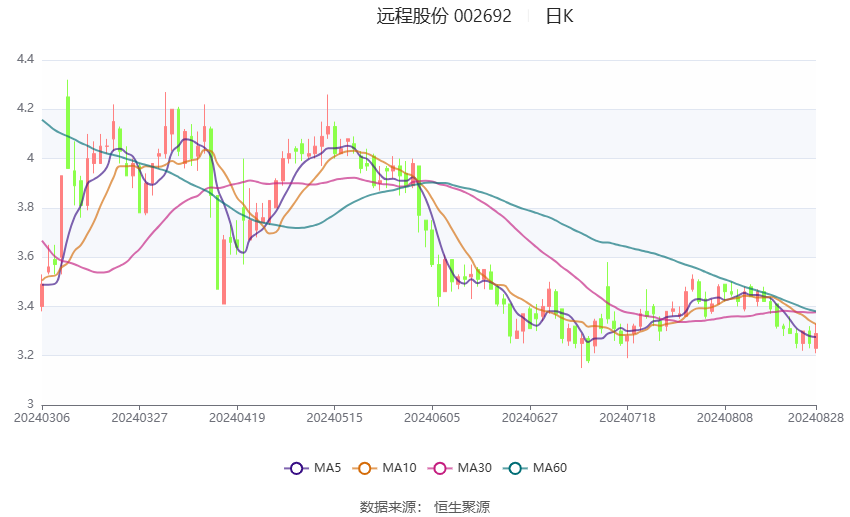Viewport: 850px width, 517px height.
Task: Click the 20240515 date axis label
Action: coord(334,418)
